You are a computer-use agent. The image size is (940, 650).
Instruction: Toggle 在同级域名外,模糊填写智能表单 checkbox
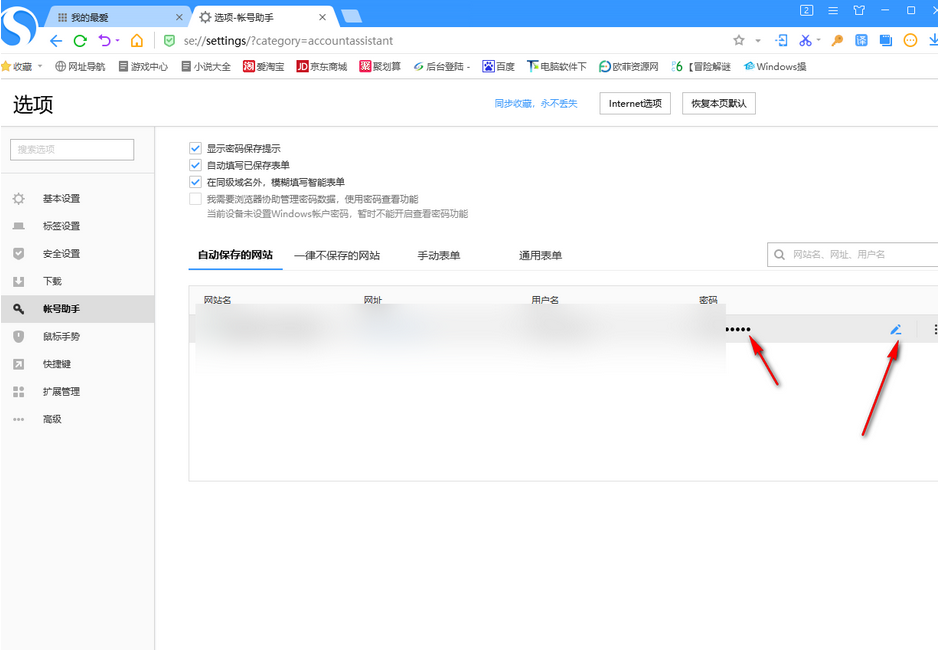pos(196,182)
